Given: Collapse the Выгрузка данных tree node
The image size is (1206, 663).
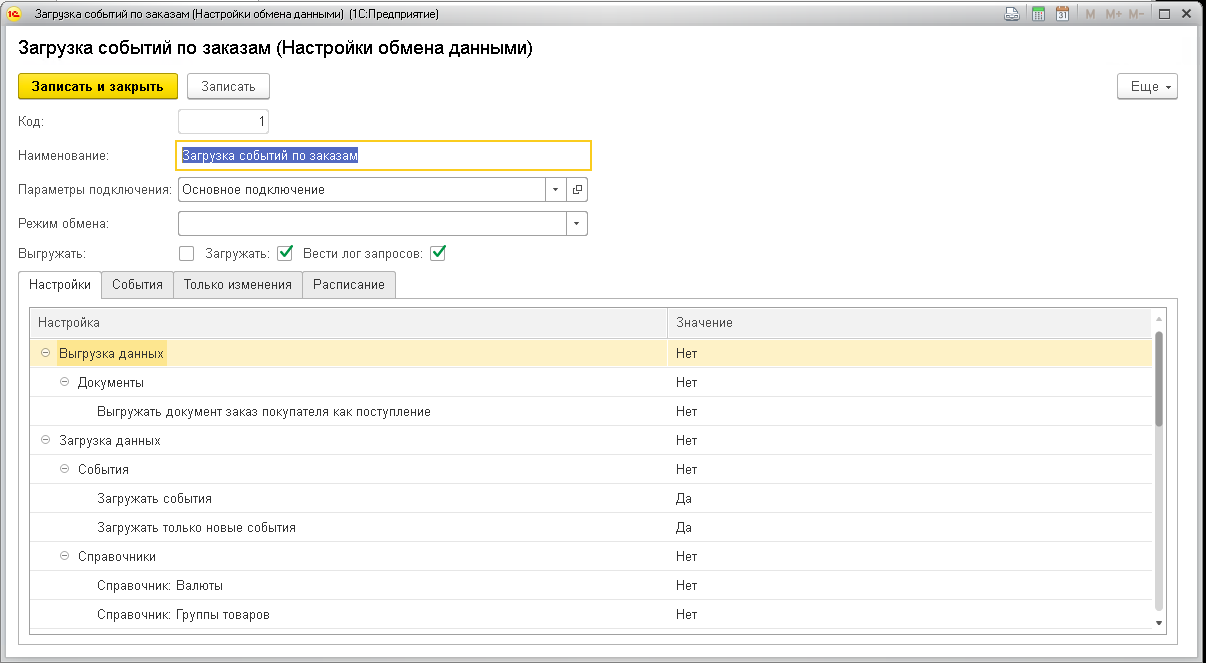Looking at the screenshot, I should click(x=45, y=353).
